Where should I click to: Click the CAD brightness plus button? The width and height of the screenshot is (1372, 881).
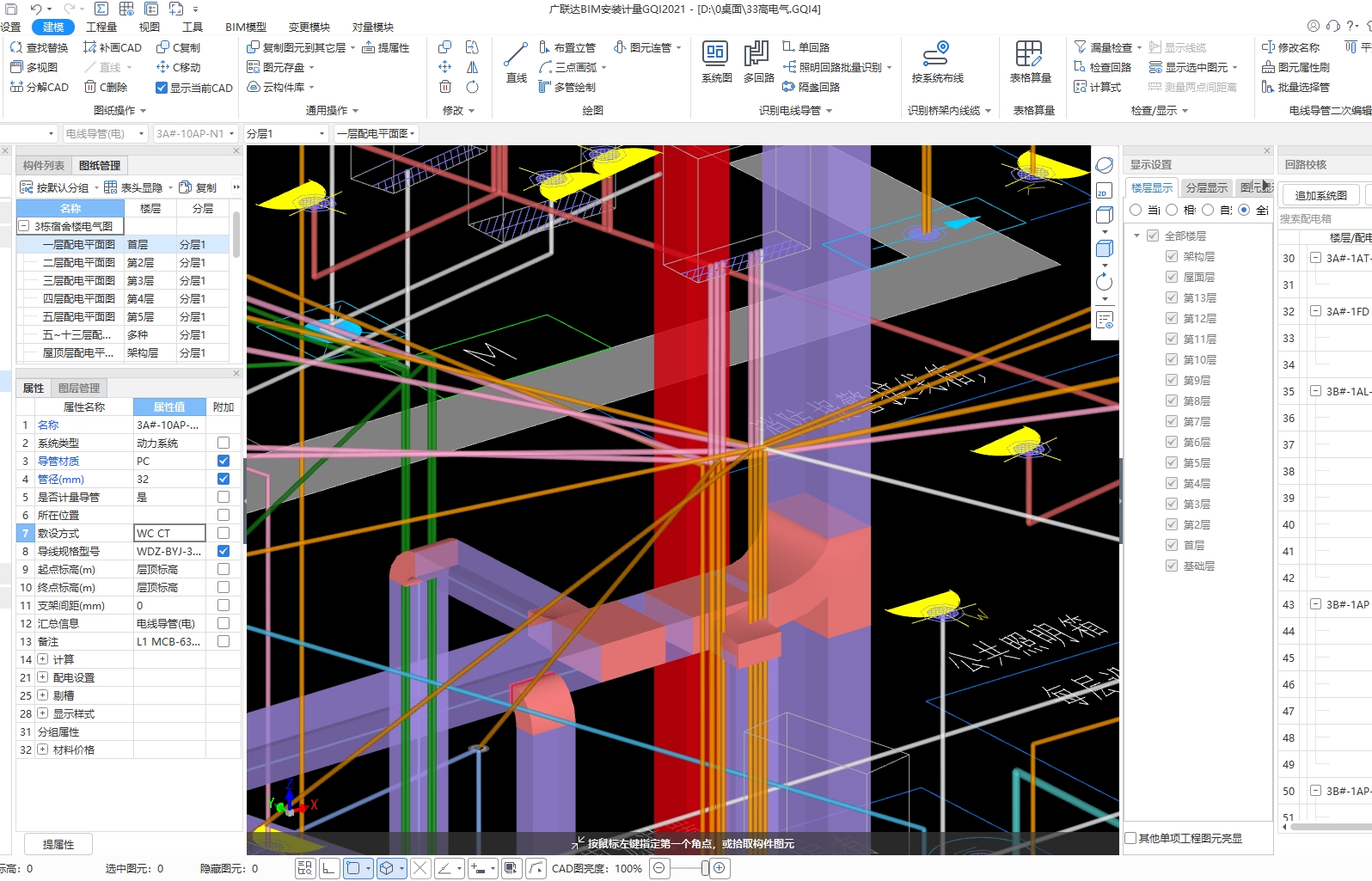click(720, 868)
